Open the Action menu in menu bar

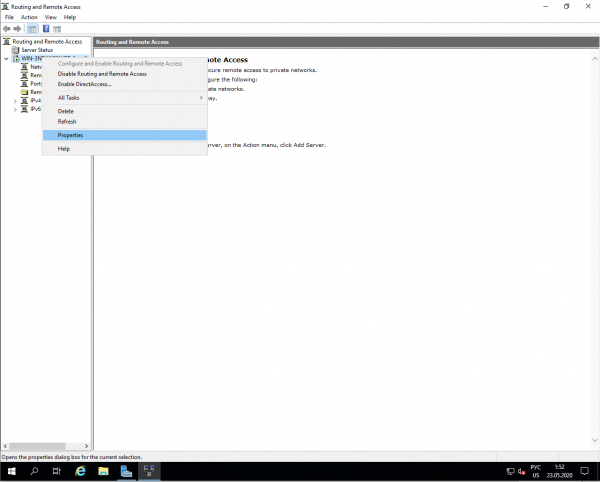(29, 17)
